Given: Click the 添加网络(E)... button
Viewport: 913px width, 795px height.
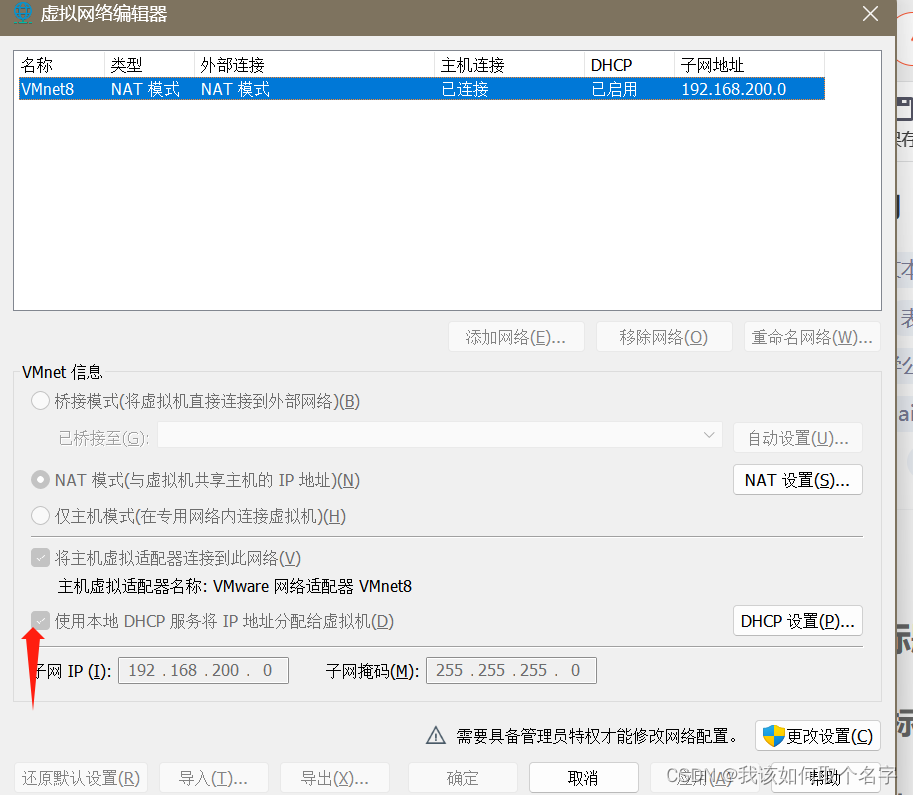Looking at the screenshot, I should (x=516, y=337).
